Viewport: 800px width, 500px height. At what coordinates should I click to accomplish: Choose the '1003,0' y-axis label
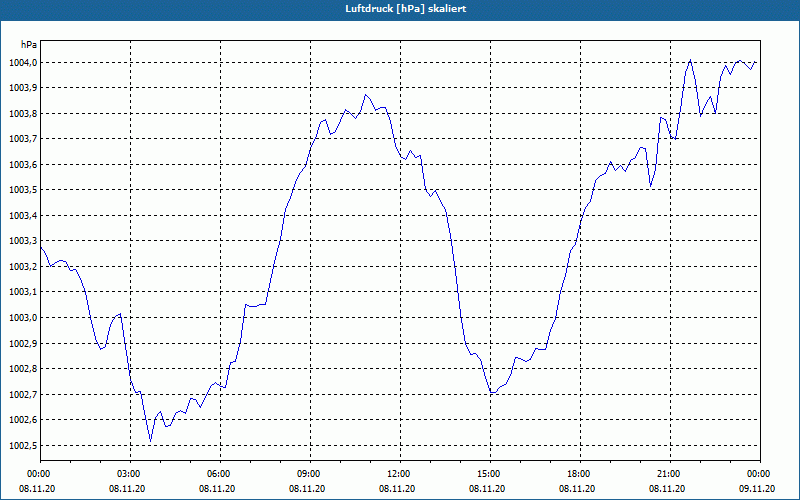pos(22,318)
